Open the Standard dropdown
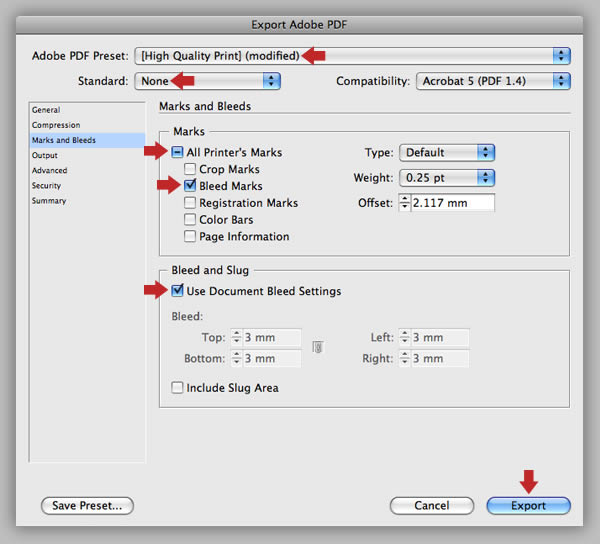 pyautogui.click(x=207, y=81)
